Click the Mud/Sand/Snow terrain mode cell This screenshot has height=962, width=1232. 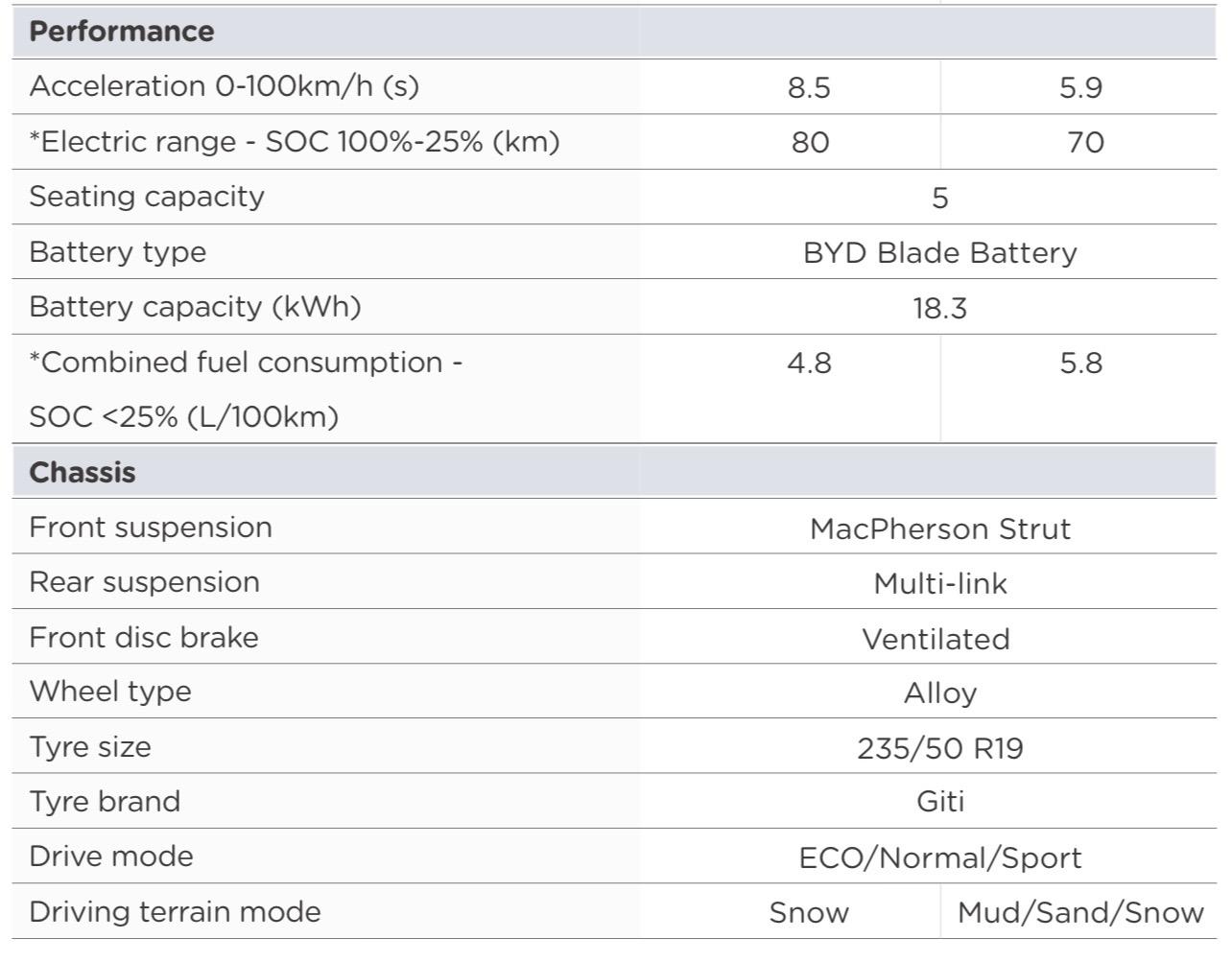click(x=1080, y=913)
